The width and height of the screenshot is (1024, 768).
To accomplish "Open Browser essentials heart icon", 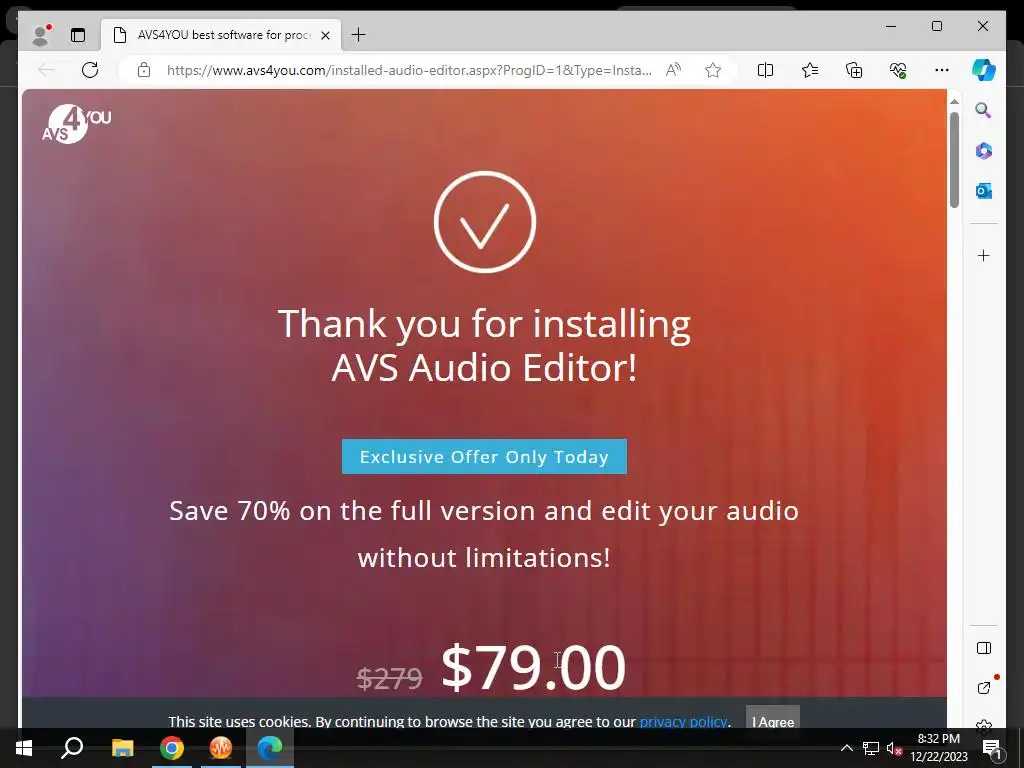I will (898, 70).
